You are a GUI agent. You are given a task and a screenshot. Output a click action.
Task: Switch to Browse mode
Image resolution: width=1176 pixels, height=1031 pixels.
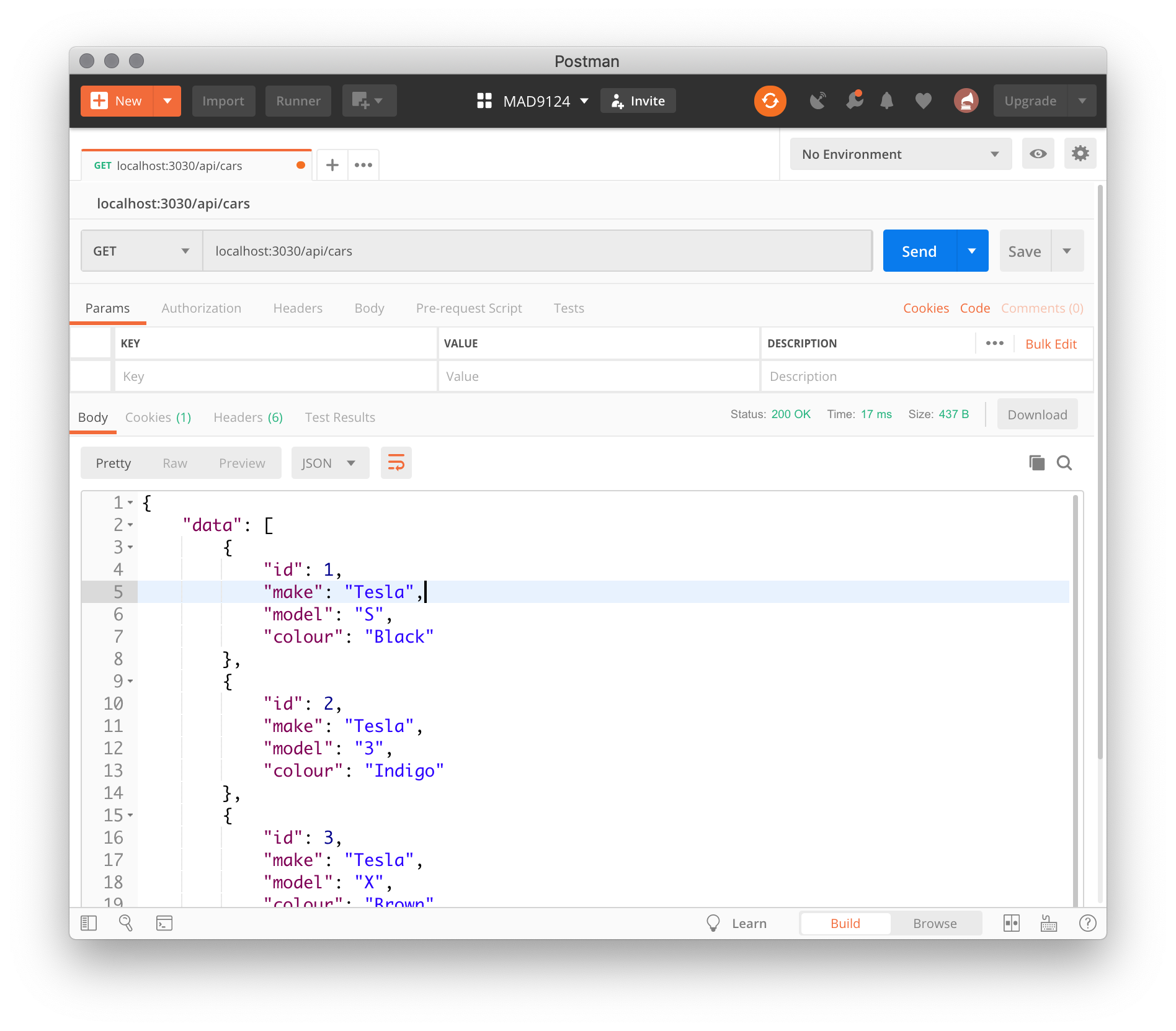point(935,923)
